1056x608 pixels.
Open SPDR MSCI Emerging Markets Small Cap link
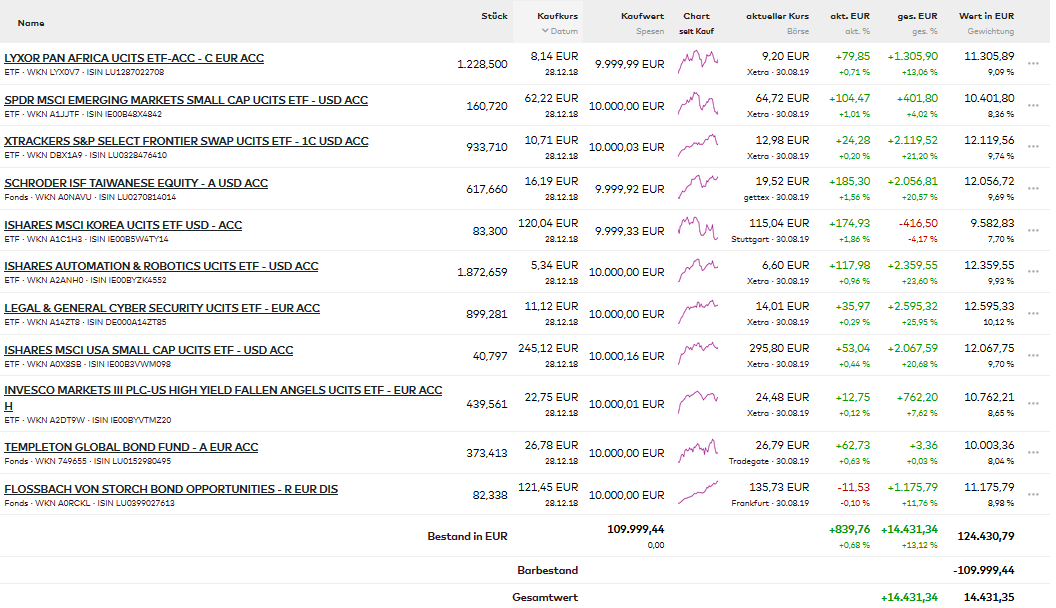tap(186, 100)
